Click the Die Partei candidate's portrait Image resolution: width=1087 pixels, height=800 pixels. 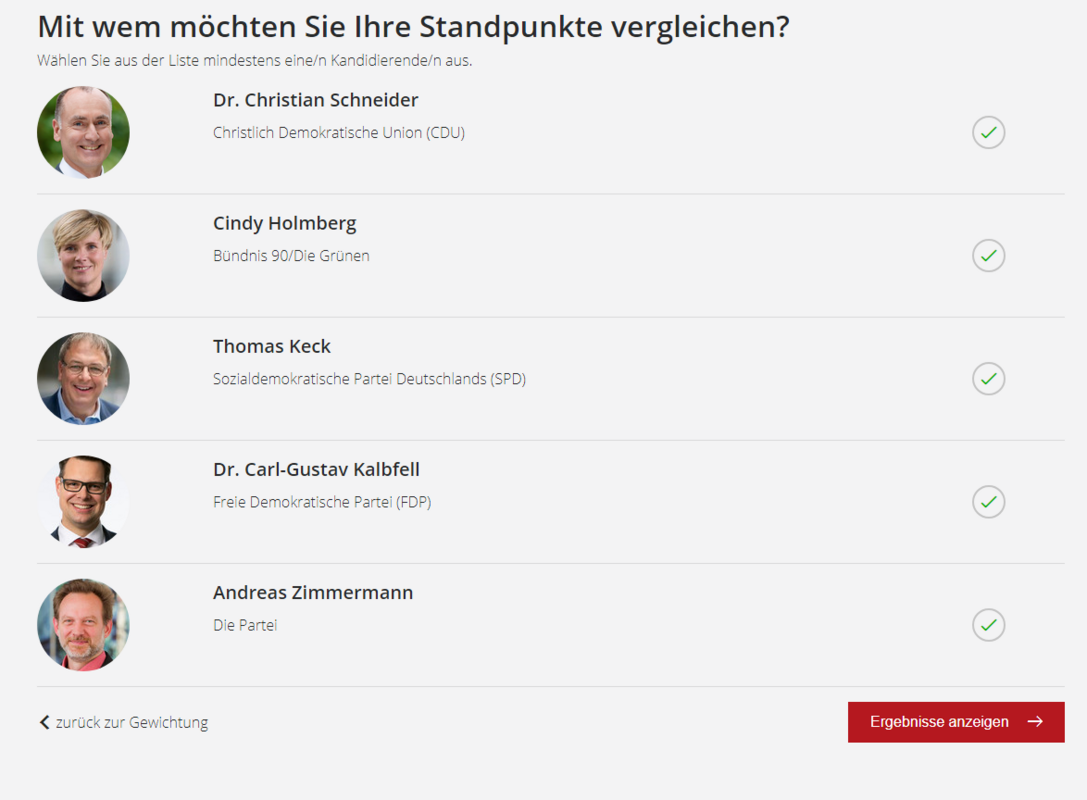click(83, 624)
